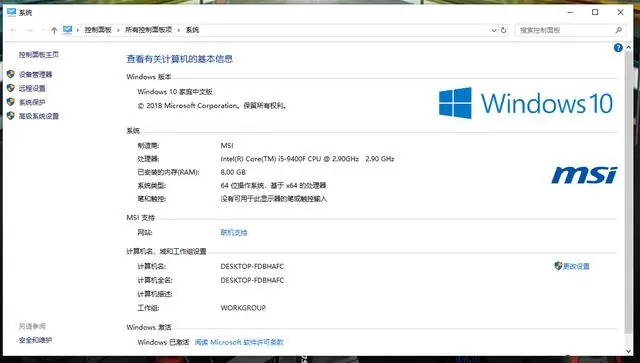Click the vertical scrollbar thumb
Viewport: 640px width, 363px height.
tap(629, 192)
